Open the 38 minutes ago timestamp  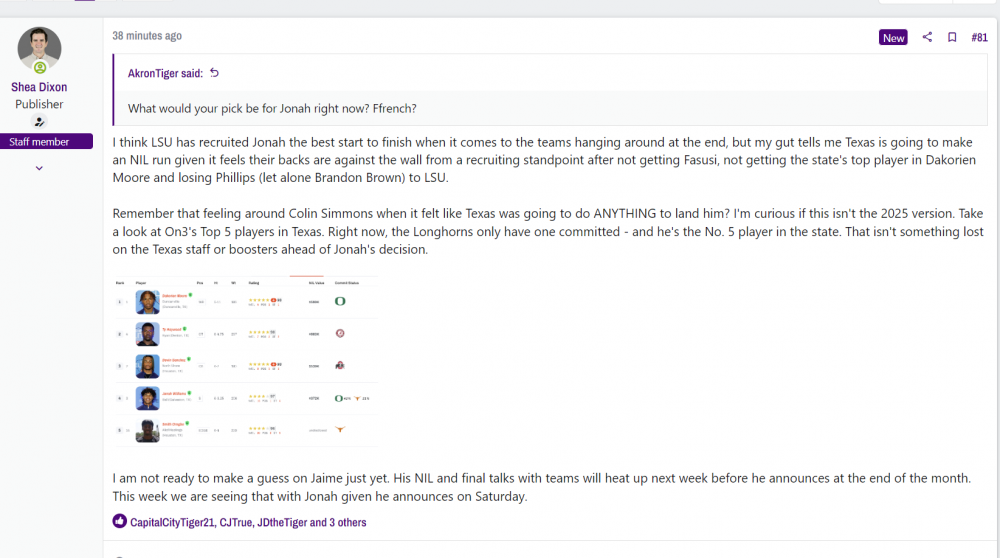coord(147,36)
